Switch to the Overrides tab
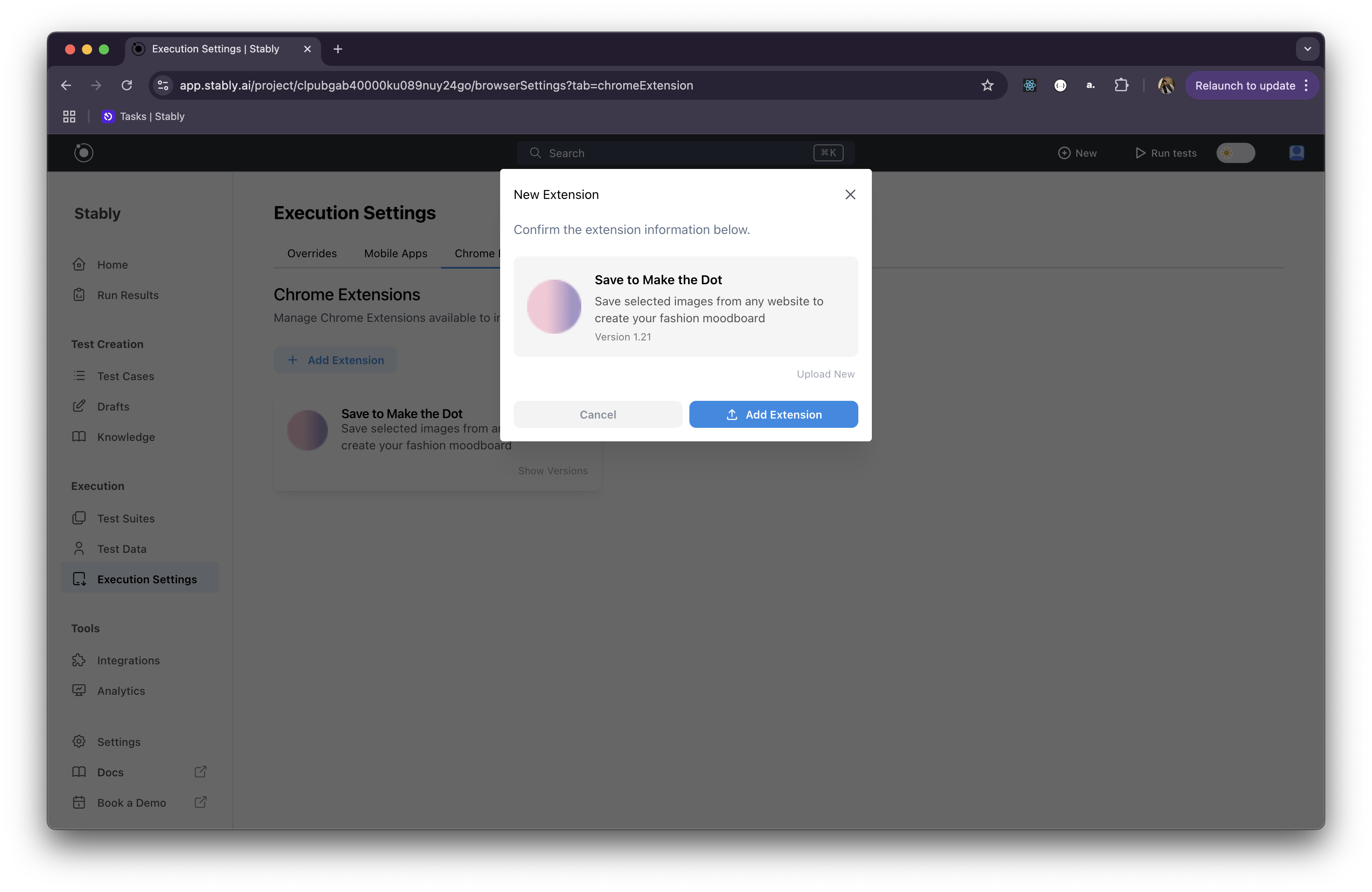Screen dimensions: 1372x892 pos(312,253)
